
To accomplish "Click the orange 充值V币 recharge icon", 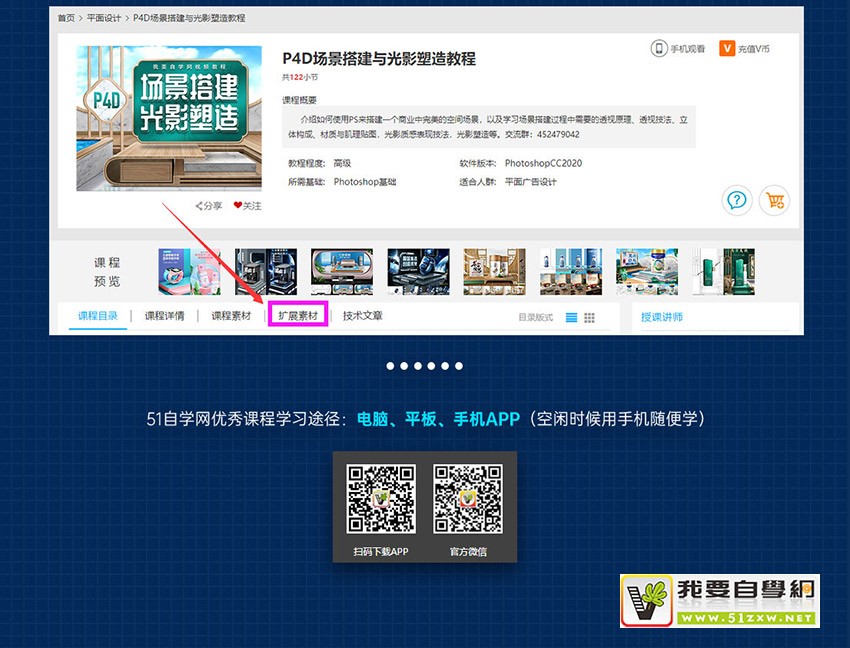I will [x=728, y=48].
